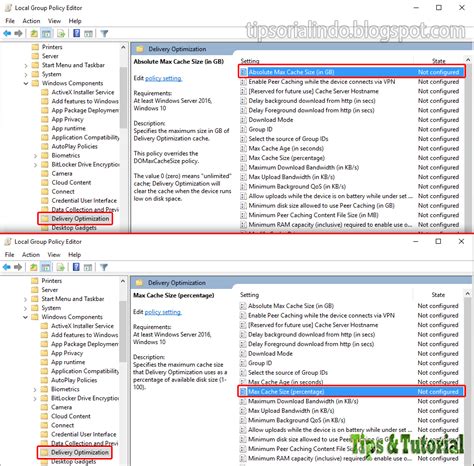Collapse Windows Components in the top window tree
This screenshot has height=466, width=474.
pyautogui.click(x=26, y=83)
